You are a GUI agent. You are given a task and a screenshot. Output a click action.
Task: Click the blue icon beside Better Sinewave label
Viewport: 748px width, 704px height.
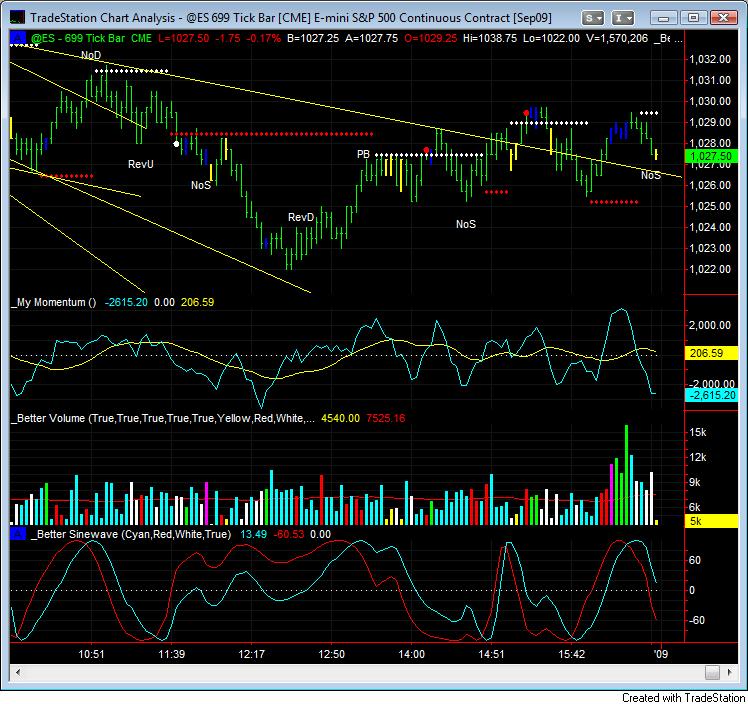point(18,534)
